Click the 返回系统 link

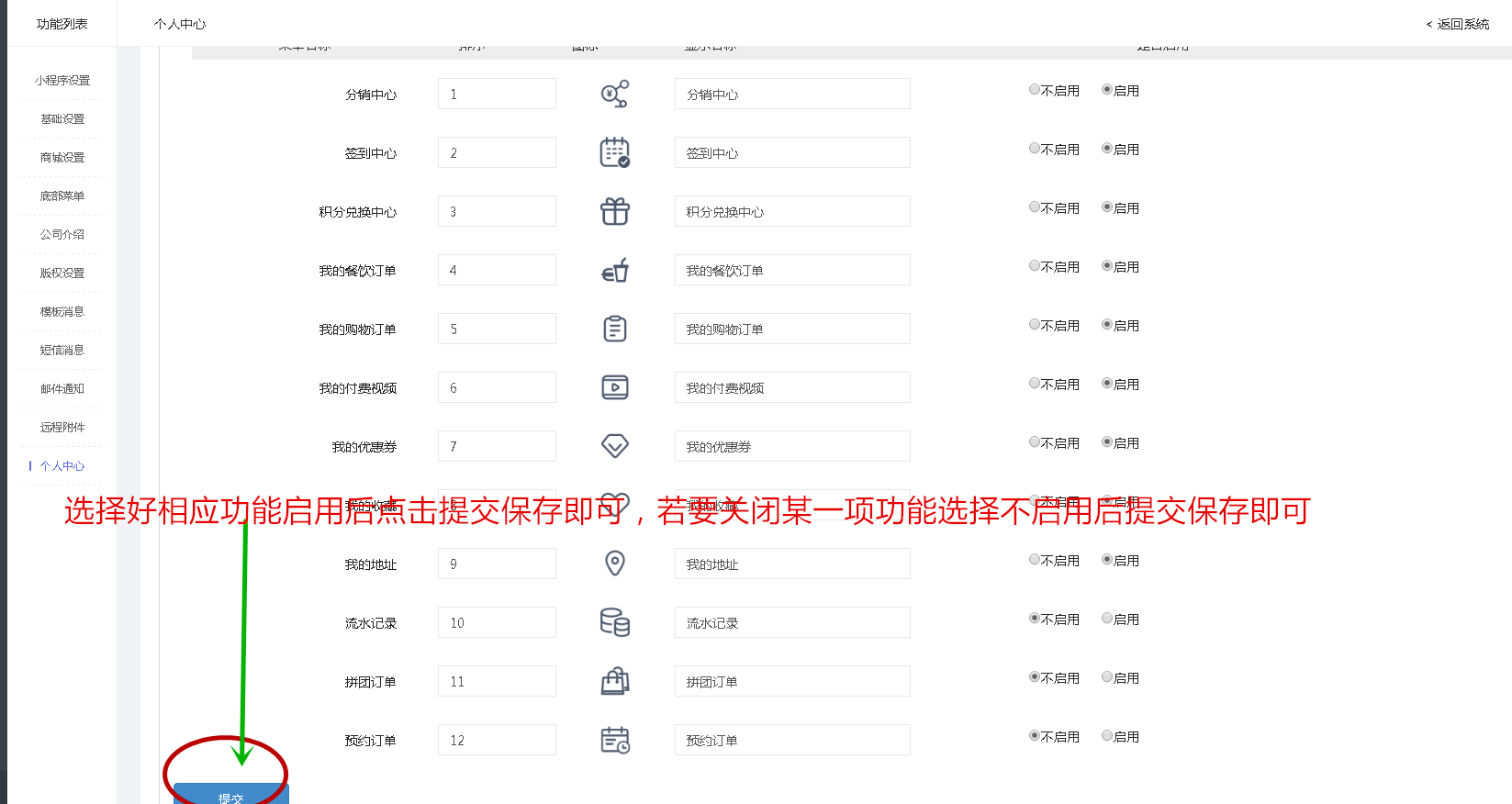pyautogui.click(x=1458, y=24)
